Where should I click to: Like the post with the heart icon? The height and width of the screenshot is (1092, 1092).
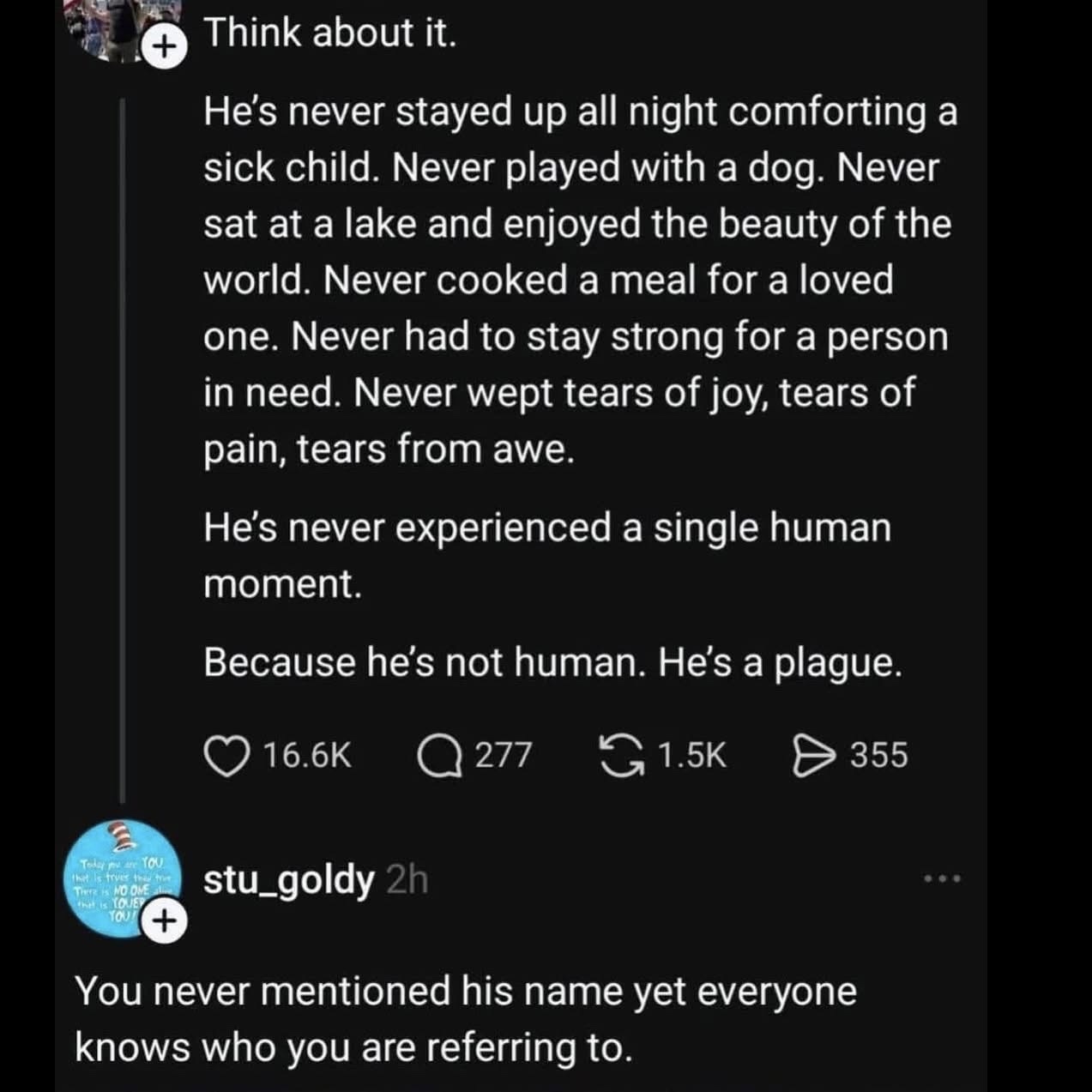click(x=226, y=756)
